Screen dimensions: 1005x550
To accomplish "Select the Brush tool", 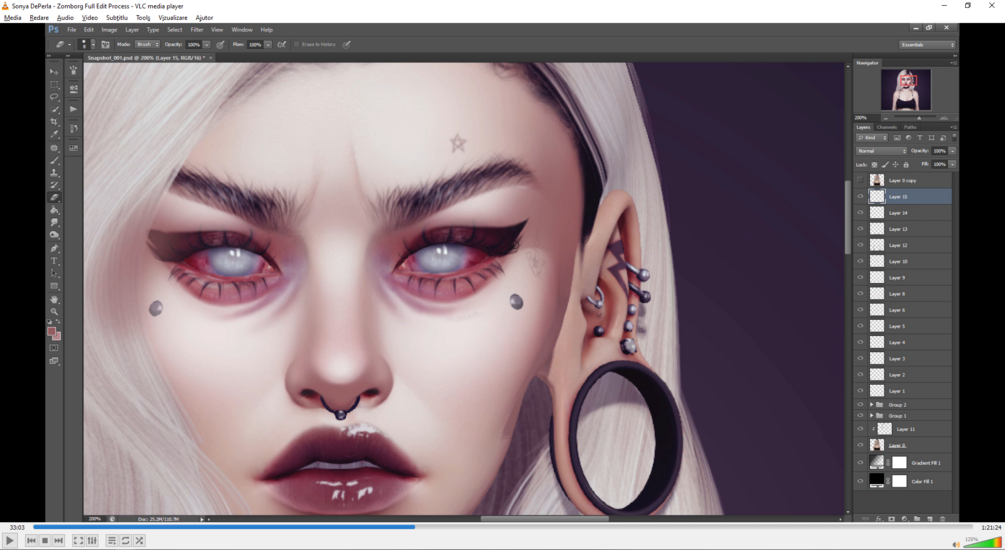I will pos(54,160).
